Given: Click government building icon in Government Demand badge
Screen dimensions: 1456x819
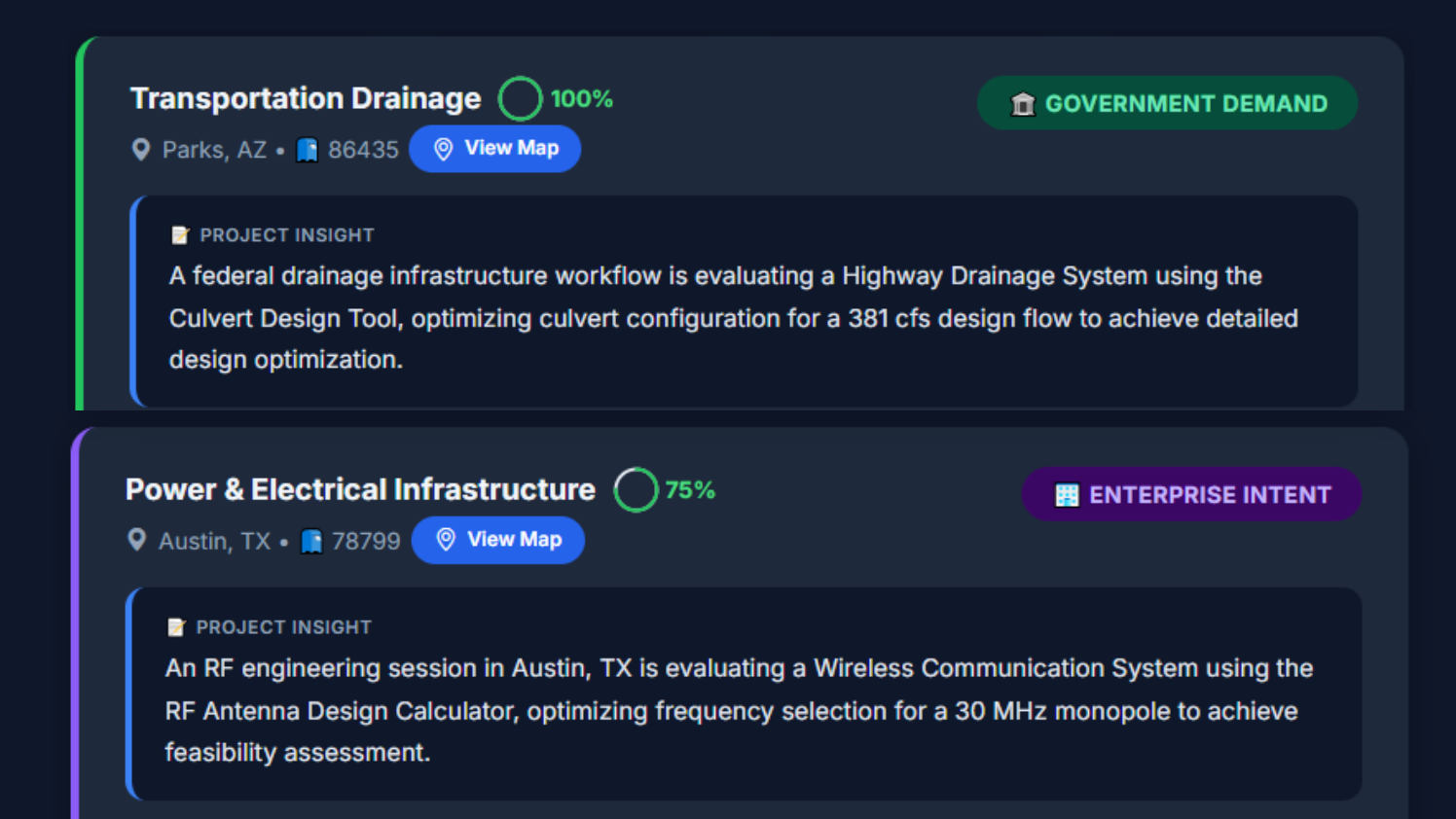Looking at the screenshot, I should pos(1023,104).
